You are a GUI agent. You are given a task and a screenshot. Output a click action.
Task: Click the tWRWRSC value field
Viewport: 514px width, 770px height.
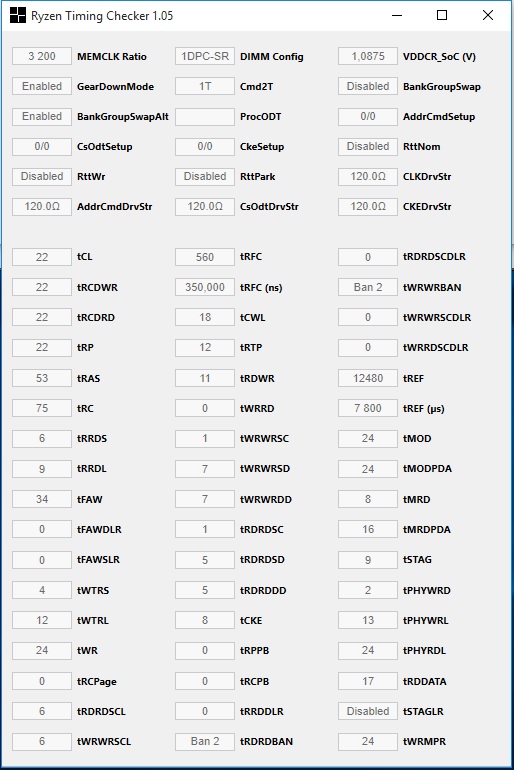pos(205,438)
